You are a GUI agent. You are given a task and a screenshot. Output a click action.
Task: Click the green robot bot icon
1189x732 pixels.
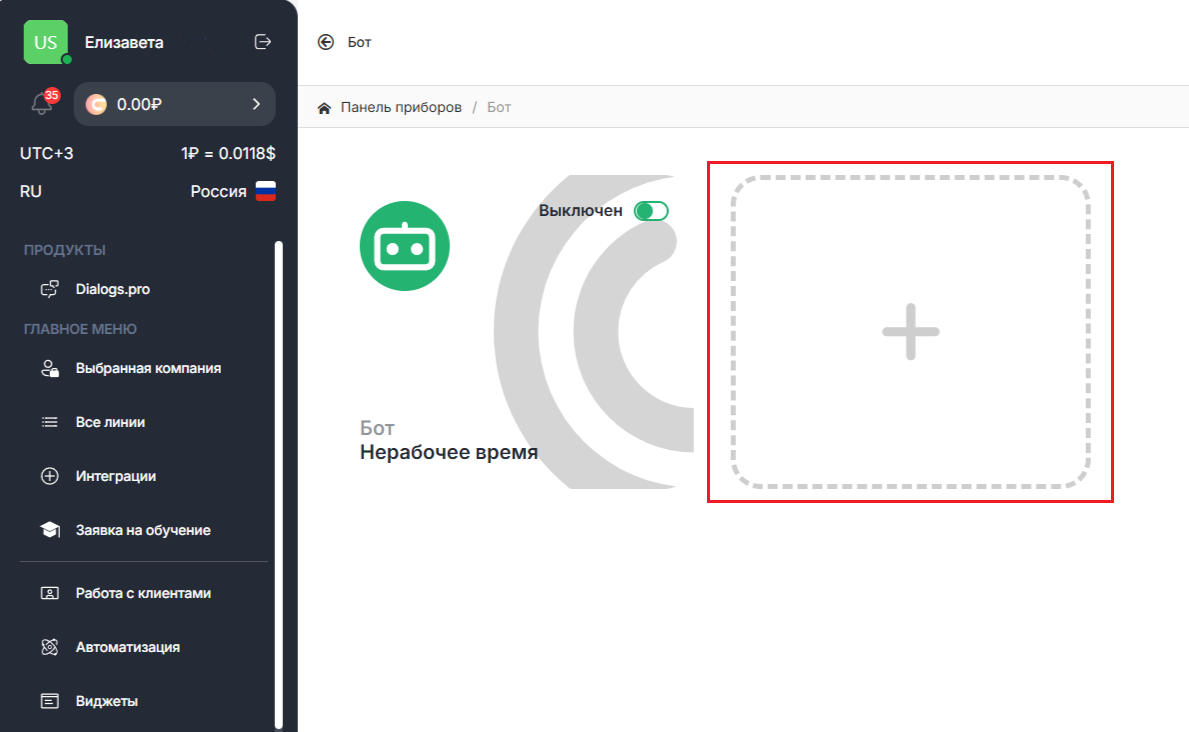[404, 246]
